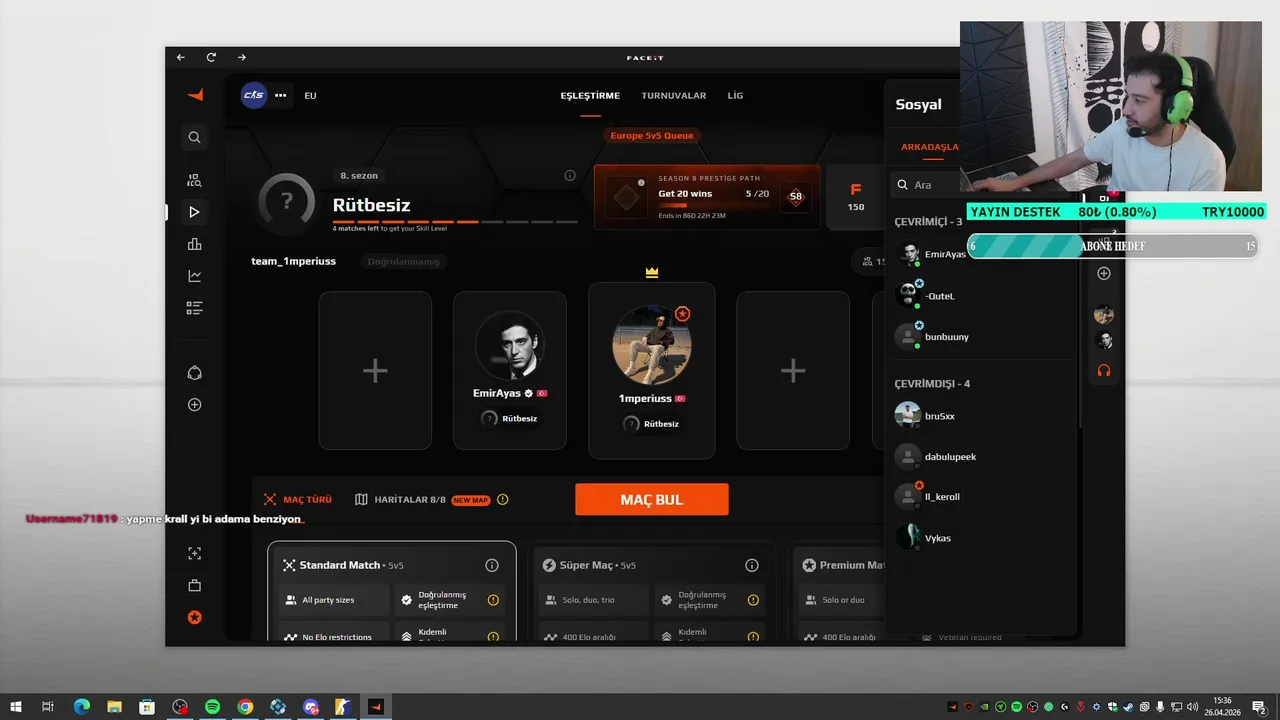The width and height of the screenshot is (1280, 720).
Task: Select the Süper Maç card
Action: pyautogui.click(x=653, y=591)
